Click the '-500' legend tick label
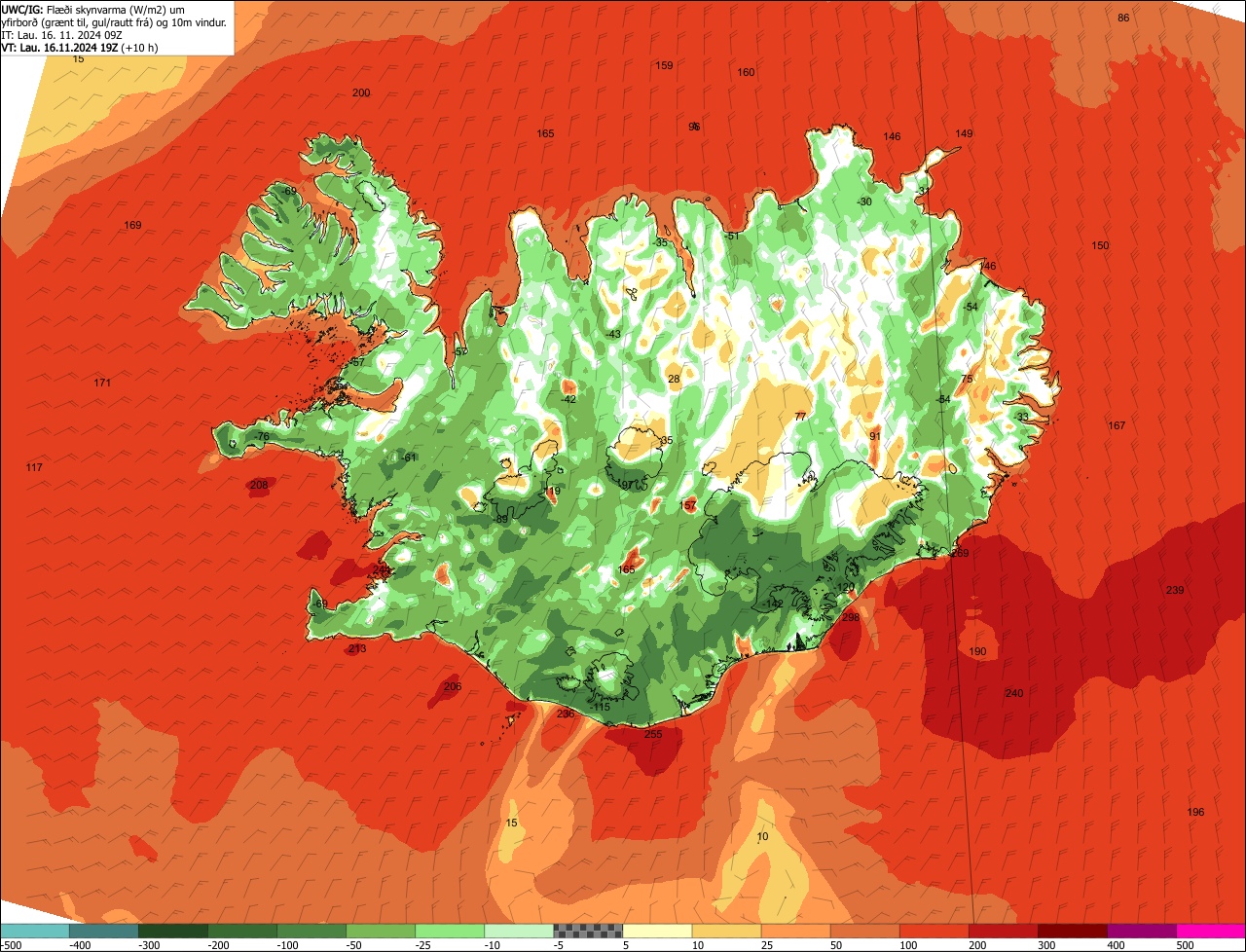The width and height of the screenshot is (1246, 952). 12,945
